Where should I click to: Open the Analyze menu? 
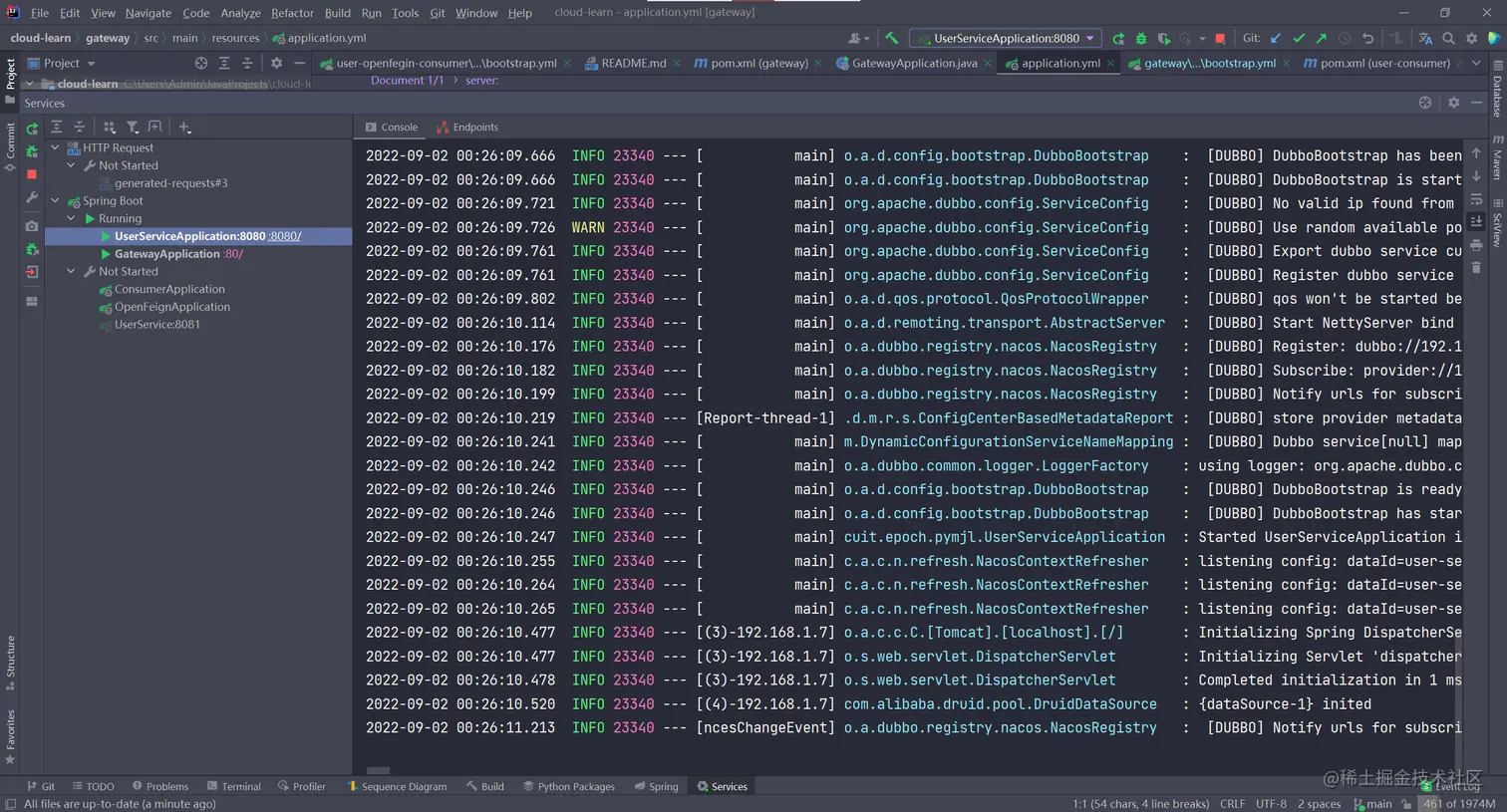click(240, 13)
